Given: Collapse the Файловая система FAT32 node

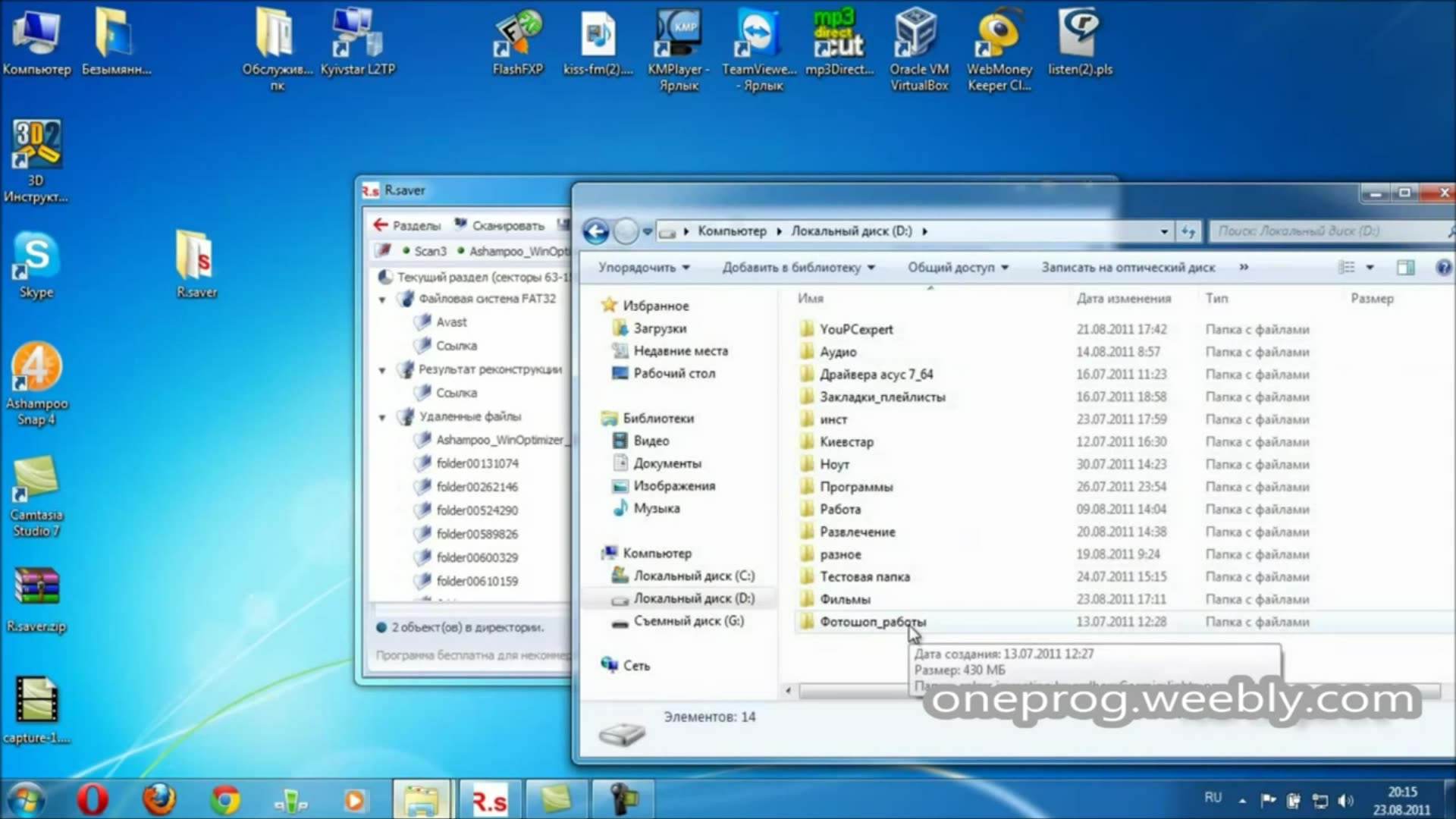Looking at the screenshot, I should pos(382,300).
